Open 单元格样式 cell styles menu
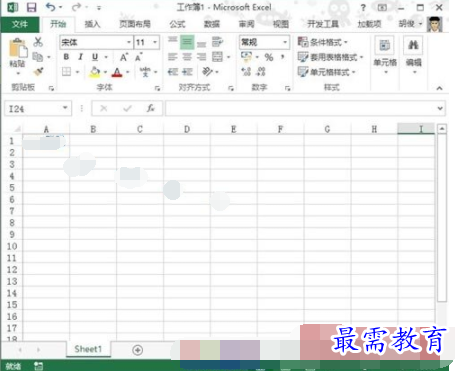The width and height of the screenshot is (455, 371). coord(326,72)
